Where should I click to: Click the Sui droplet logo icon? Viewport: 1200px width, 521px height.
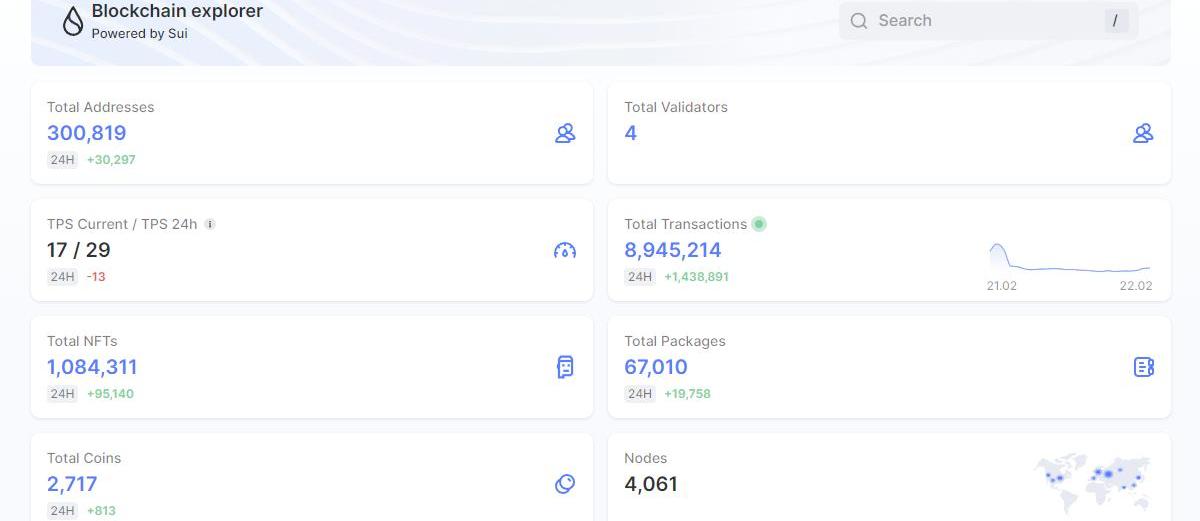(72, 21)
